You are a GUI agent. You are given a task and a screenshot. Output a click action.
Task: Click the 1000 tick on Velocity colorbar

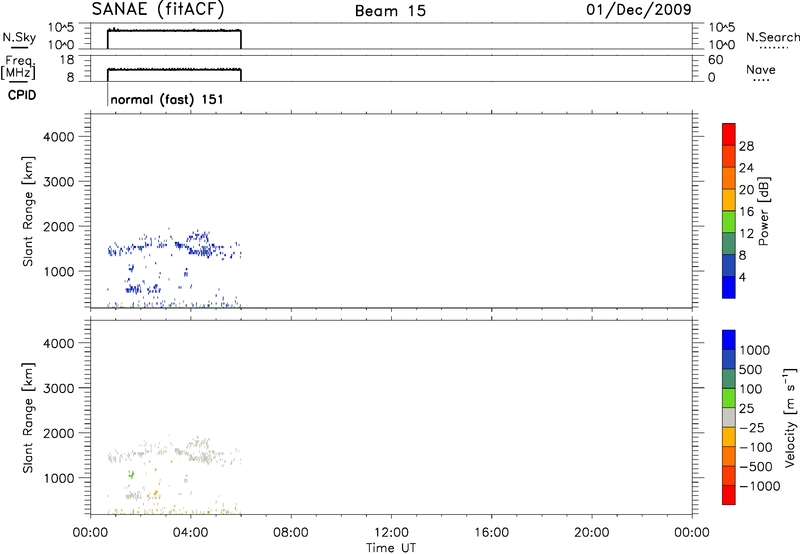(755, 350)
